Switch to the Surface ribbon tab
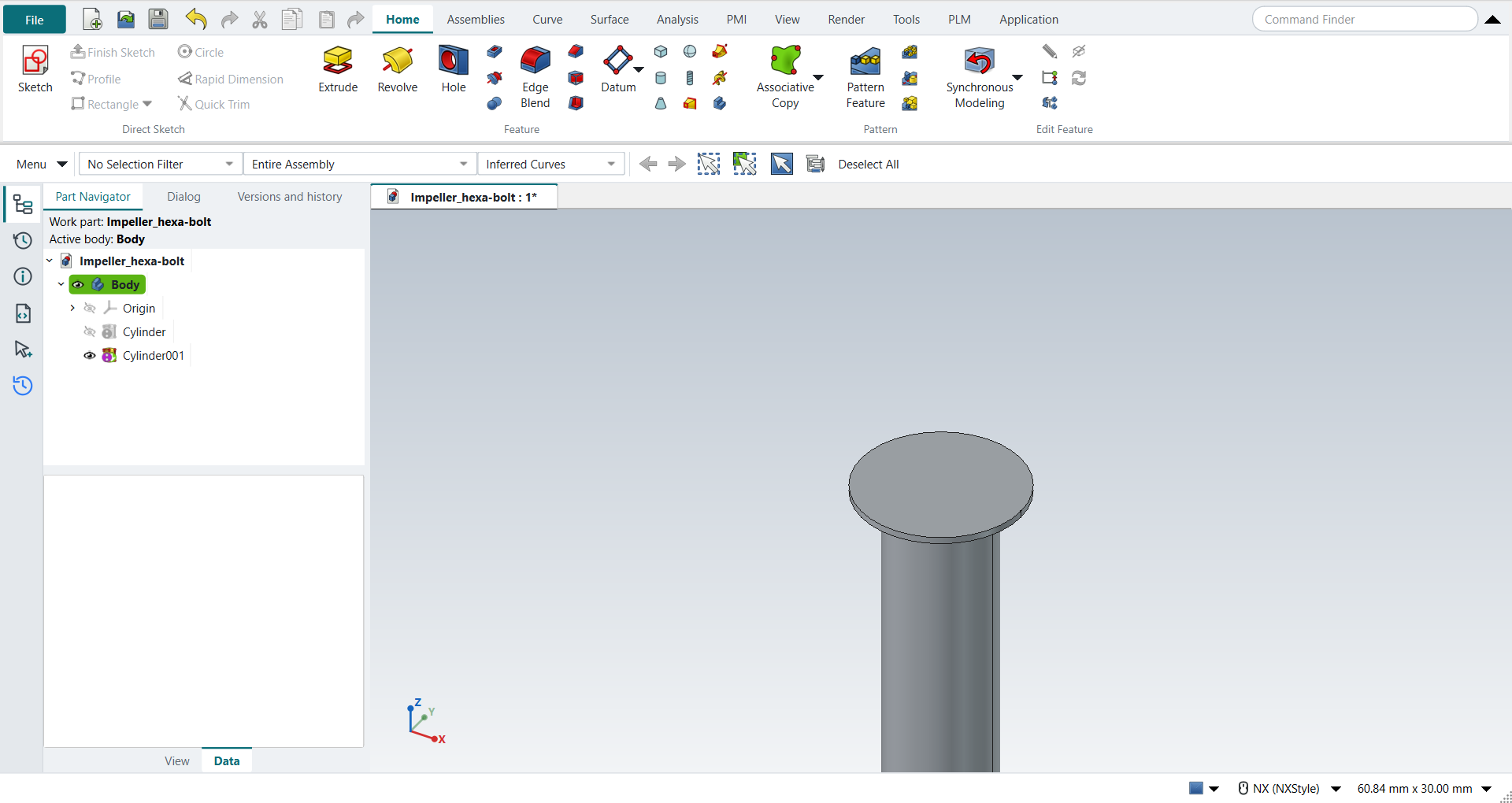 (x=610, y=20)
